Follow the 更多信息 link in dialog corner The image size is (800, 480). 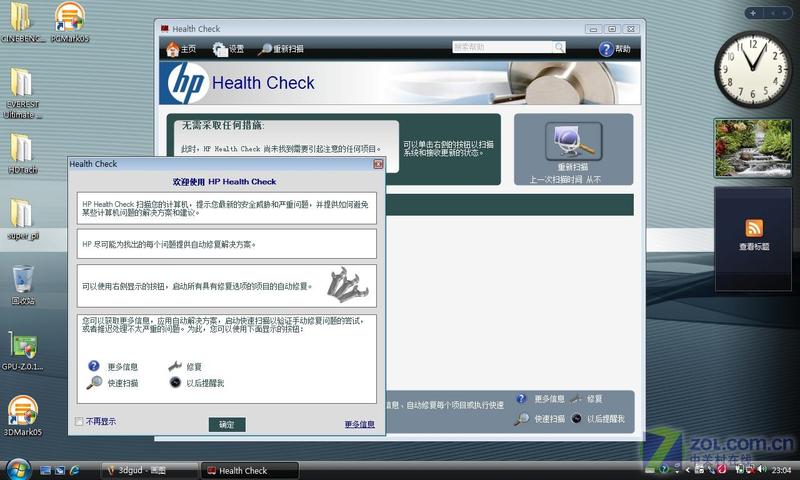click(360, 424)
